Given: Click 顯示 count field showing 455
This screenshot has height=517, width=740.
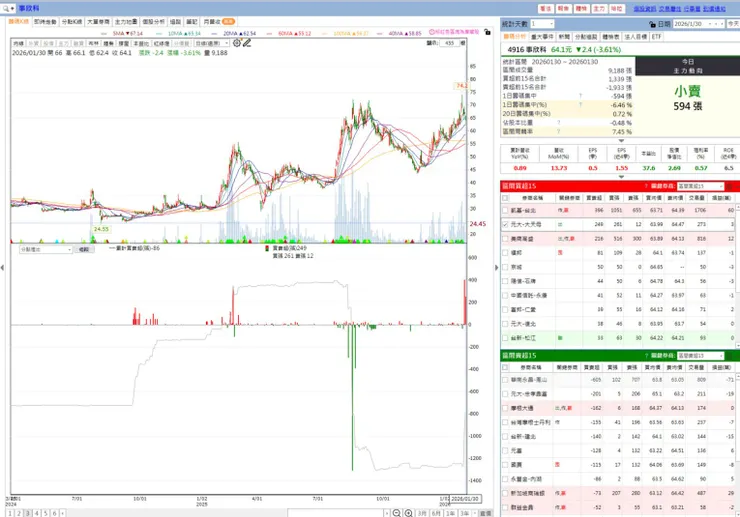Looking at the screenshot, I should pos(449,43).
